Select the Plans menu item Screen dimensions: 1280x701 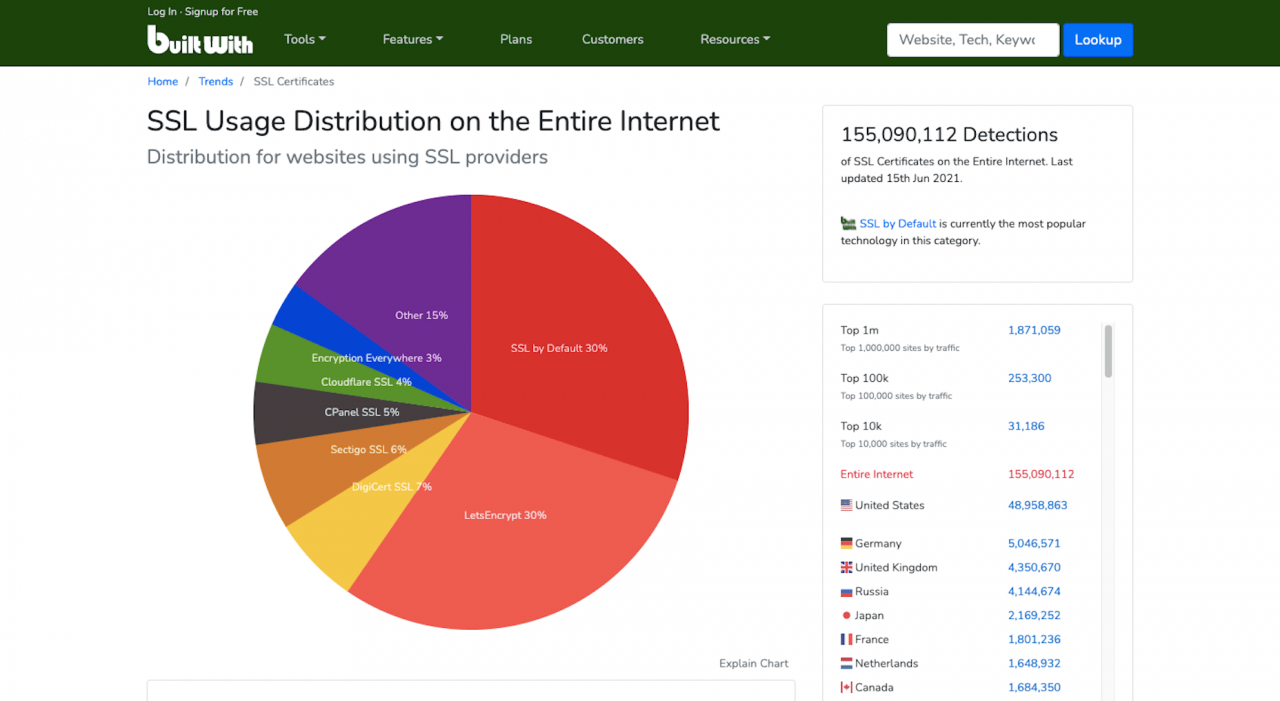[x=516, y=39]
